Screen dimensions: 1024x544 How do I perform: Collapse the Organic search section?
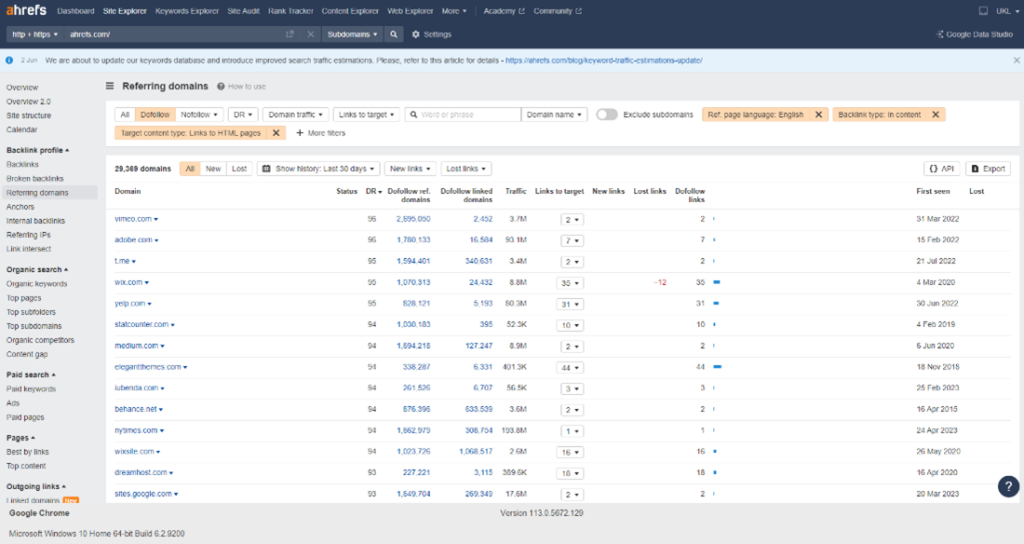point(37,269)
